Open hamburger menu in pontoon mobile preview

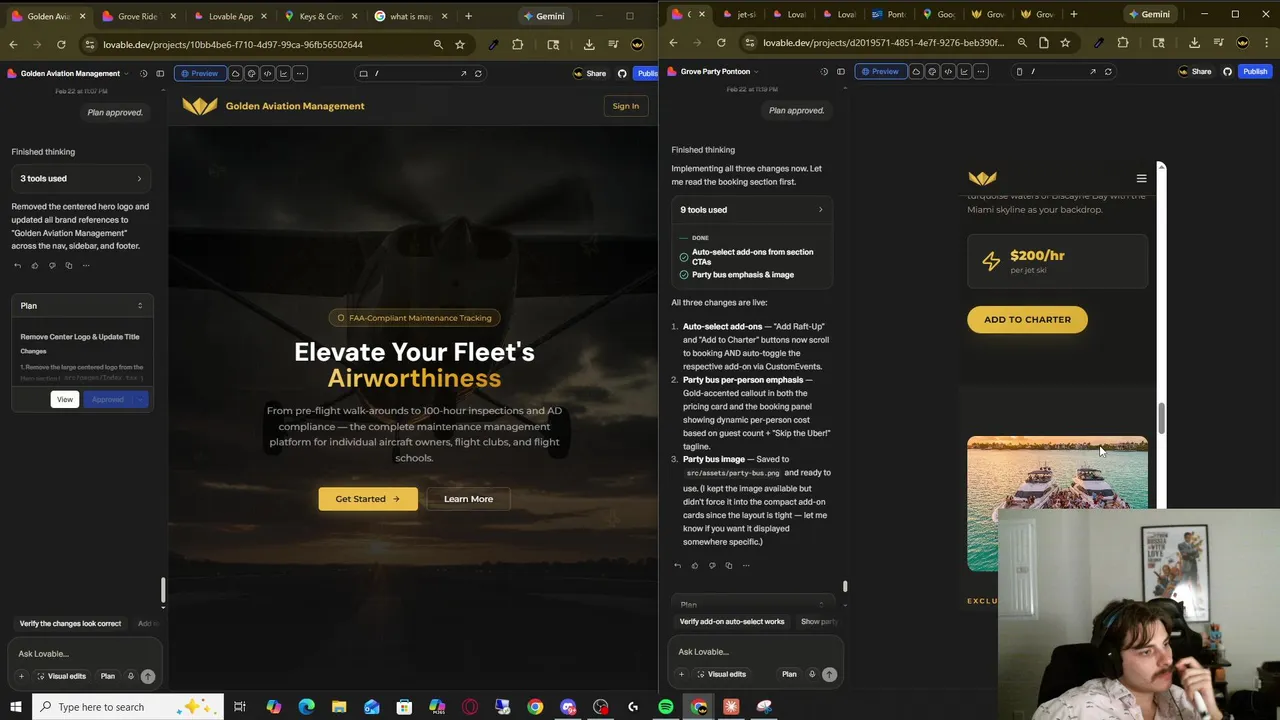coord(1141,179)
